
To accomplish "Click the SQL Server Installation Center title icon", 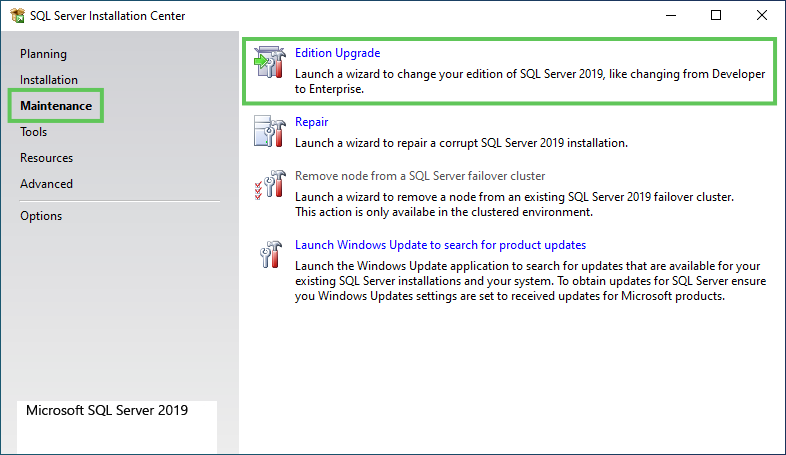I will [18, 16].
